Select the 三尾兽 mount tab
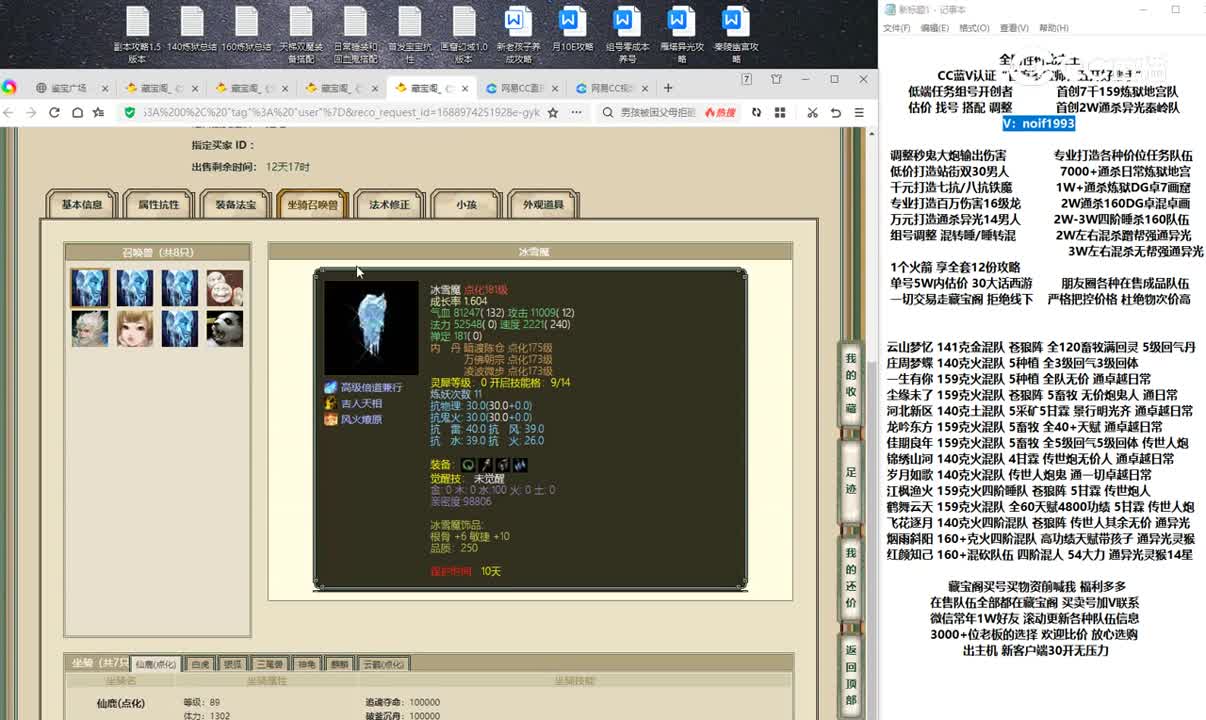1206x720 pixels. [269, 664]
